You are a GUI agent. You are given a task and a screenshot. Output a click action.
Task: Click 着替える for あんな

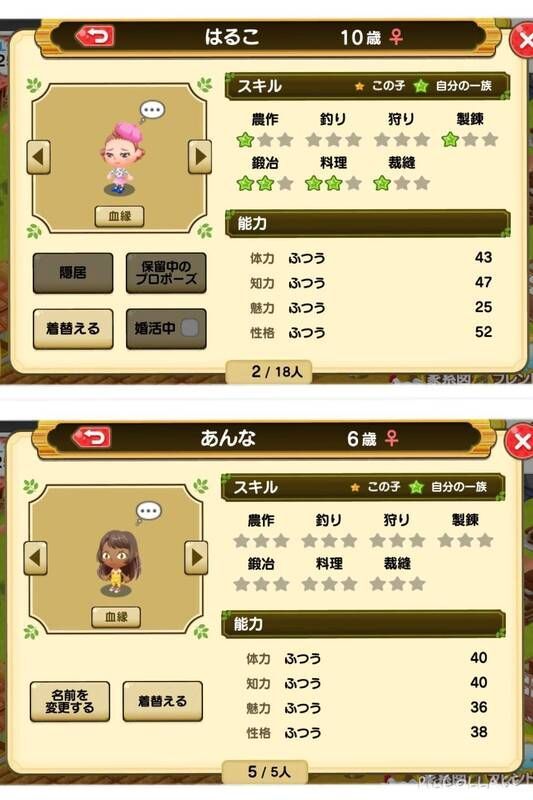point(163,701)
